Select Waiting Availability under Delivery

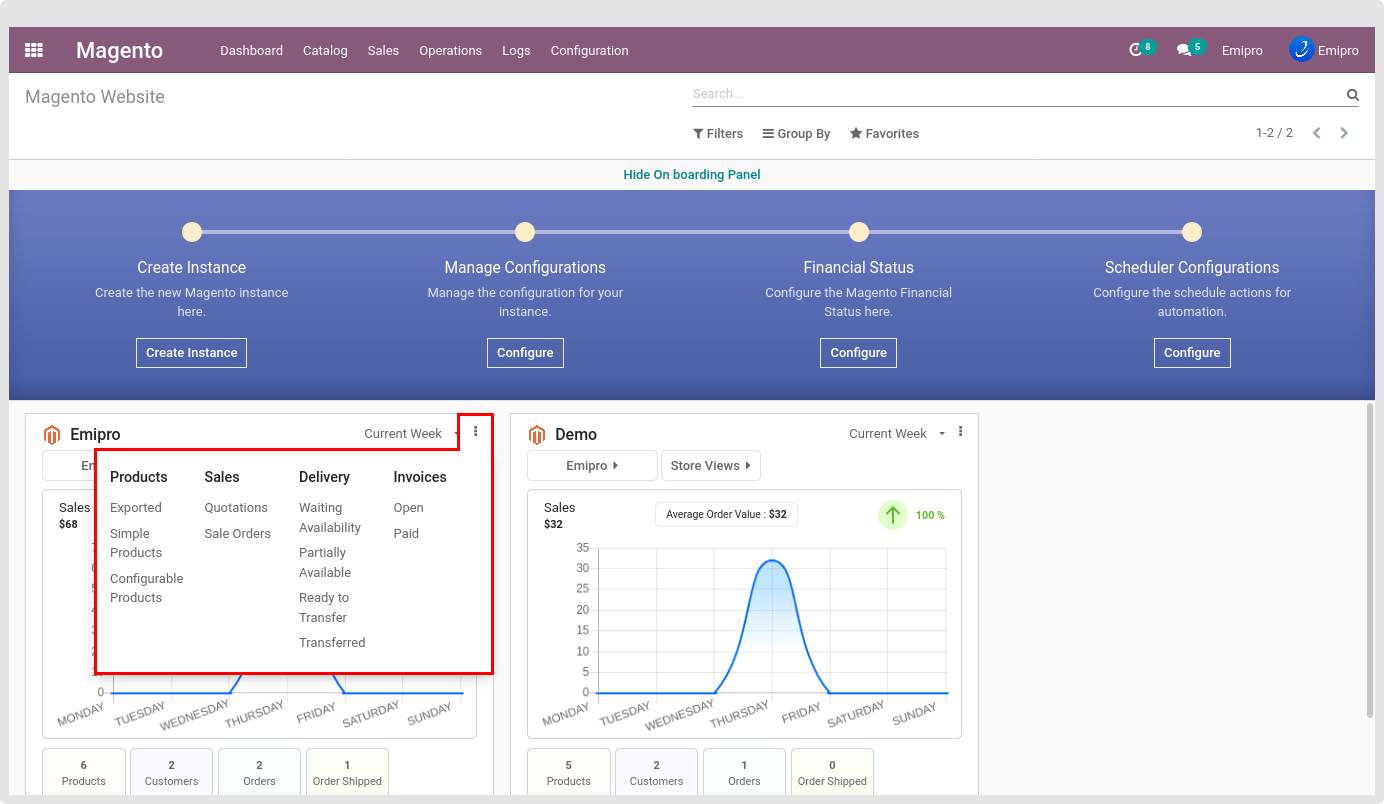coord(330,518)
